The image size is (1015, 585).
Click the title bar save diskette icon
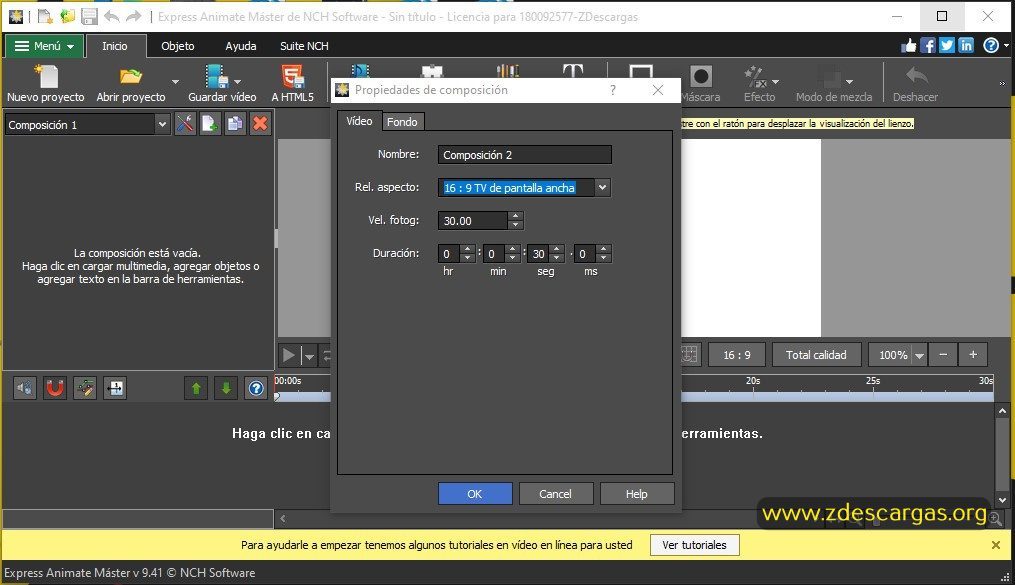click(89, 16)
